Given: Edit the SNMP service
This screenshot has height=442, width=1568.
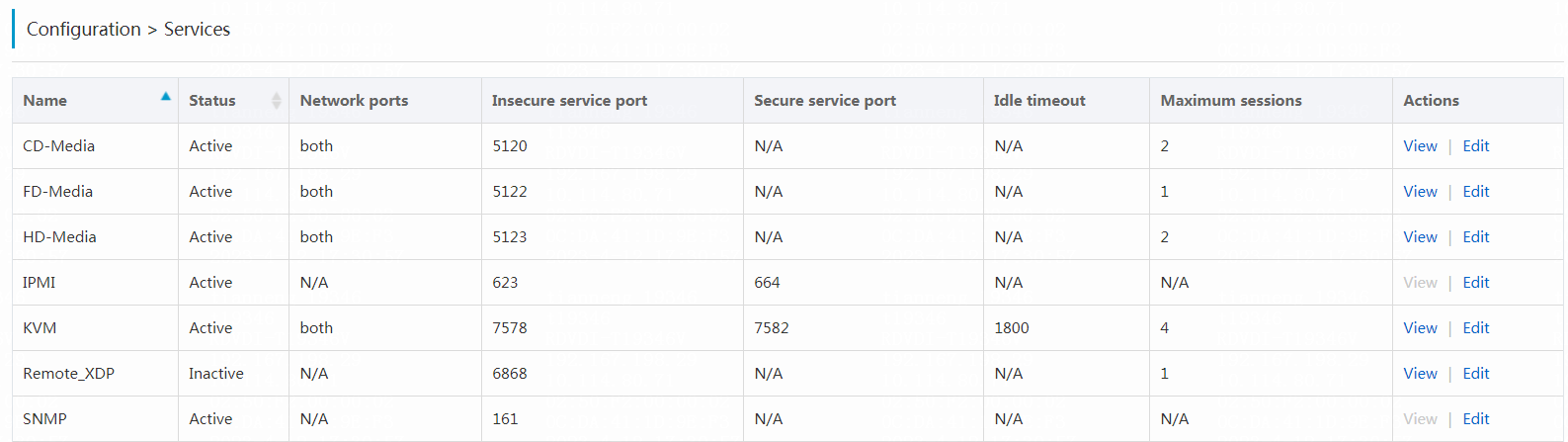Looking at the screenshot, I should tap(1476, 418).
